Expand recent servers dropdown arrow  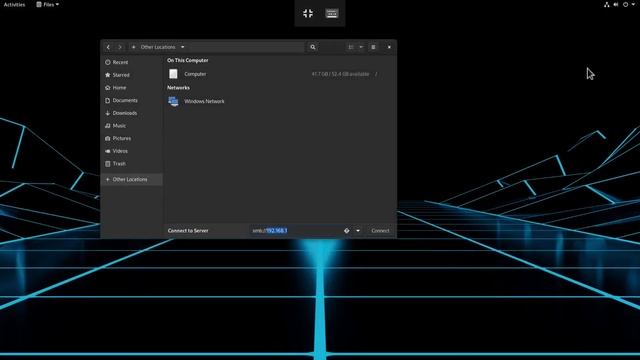click(x=358, y=231)
